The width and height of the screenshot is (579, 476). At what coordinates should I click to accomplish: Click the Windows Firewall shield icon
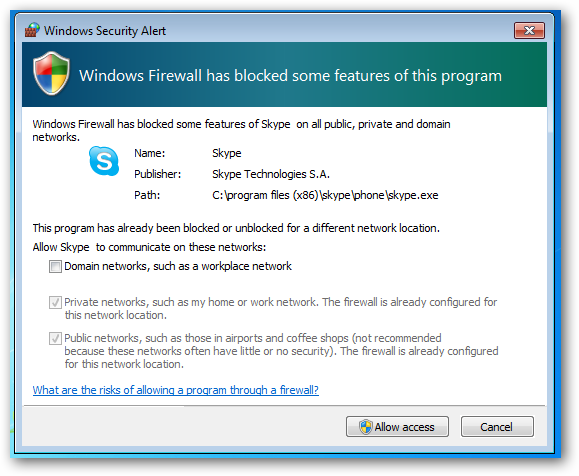pos(51,73)
